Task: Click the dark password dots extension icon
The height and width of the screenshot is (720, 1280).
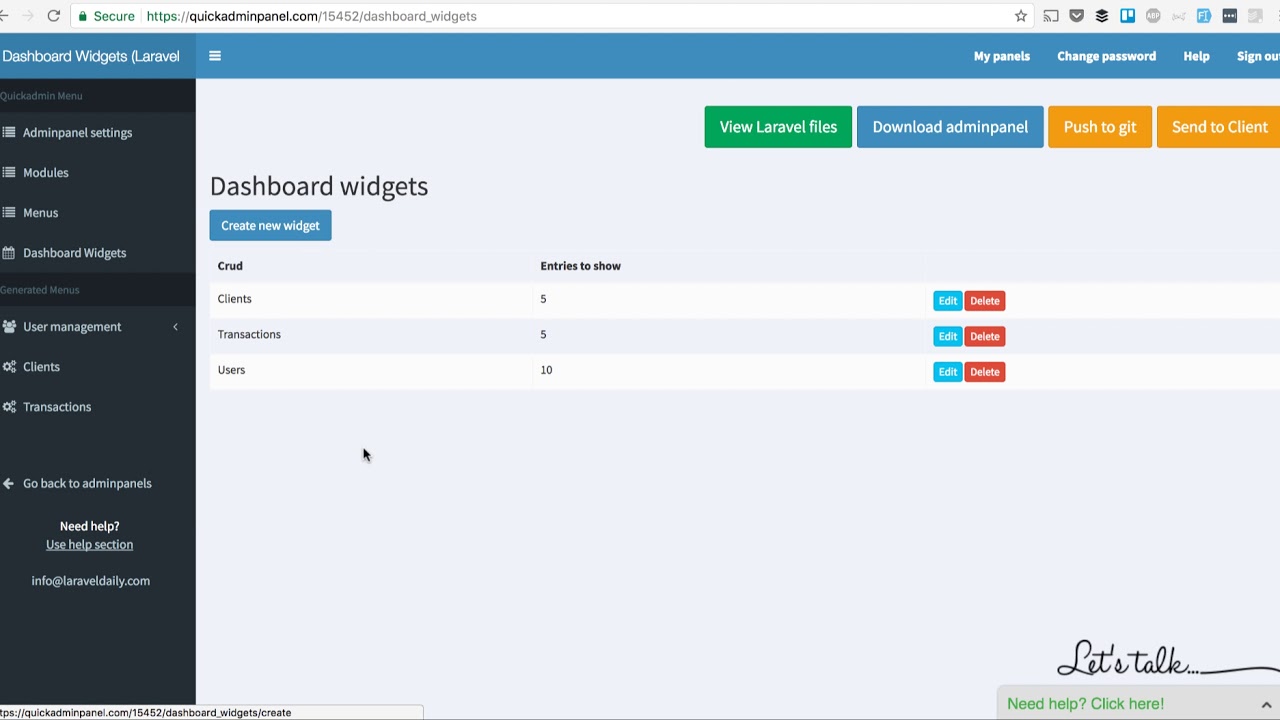Action: tap(1229, 16)
